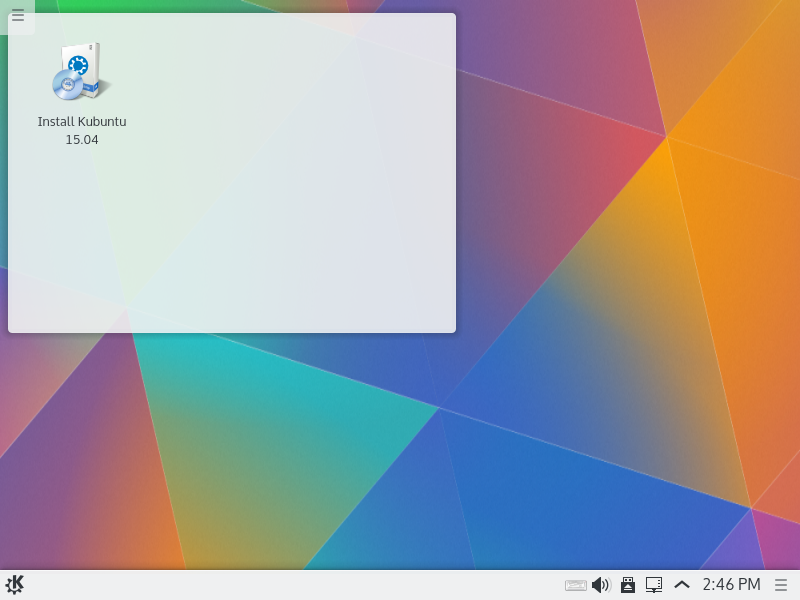This screenshot has width=800, height=600.
Task: Click the "15.04" version text under installer
Action: [x=82, y=140]
